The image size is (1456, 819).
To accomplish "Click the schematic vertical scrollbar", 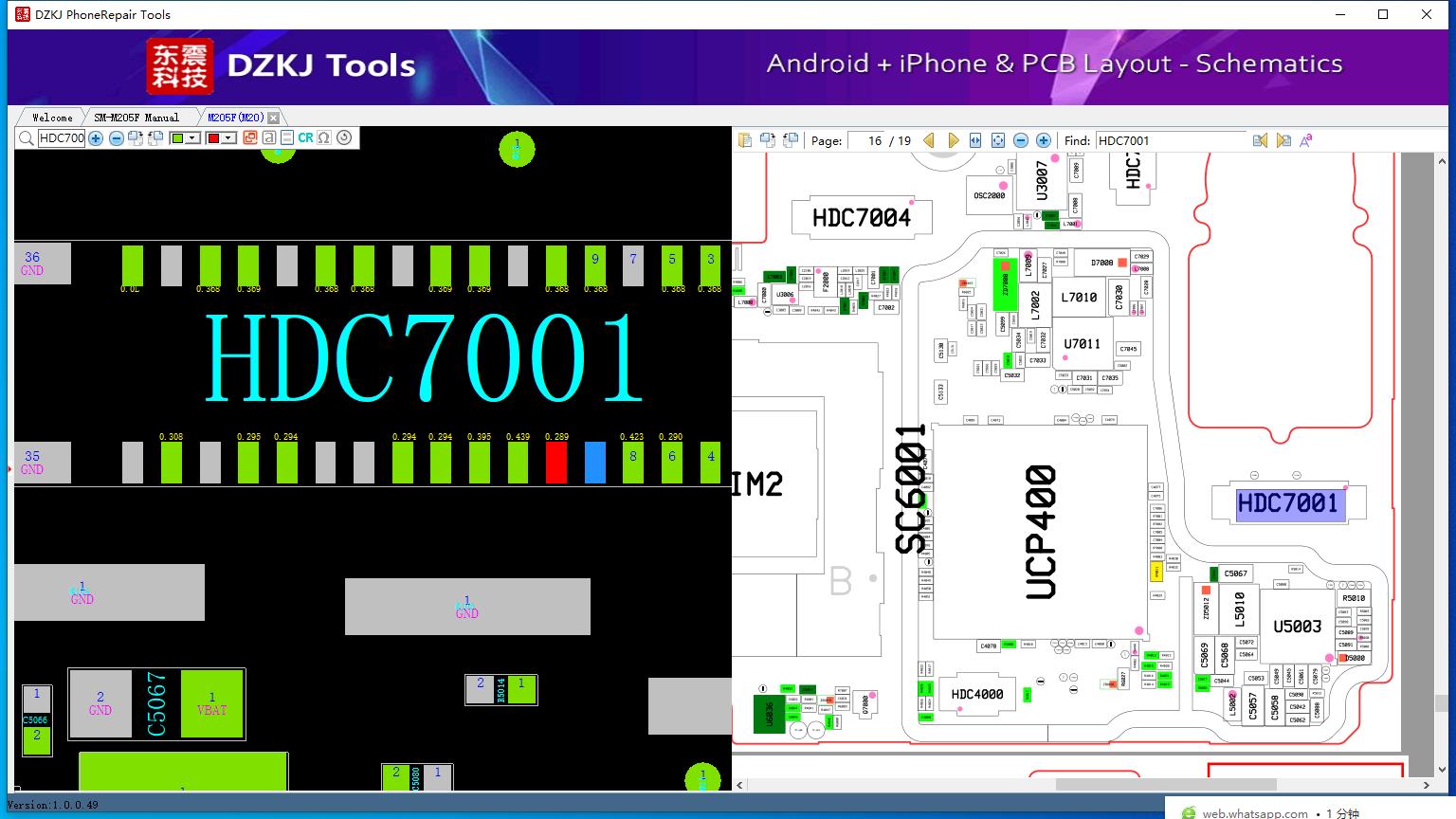I will pyautogui.click(x=1441, y=464).
